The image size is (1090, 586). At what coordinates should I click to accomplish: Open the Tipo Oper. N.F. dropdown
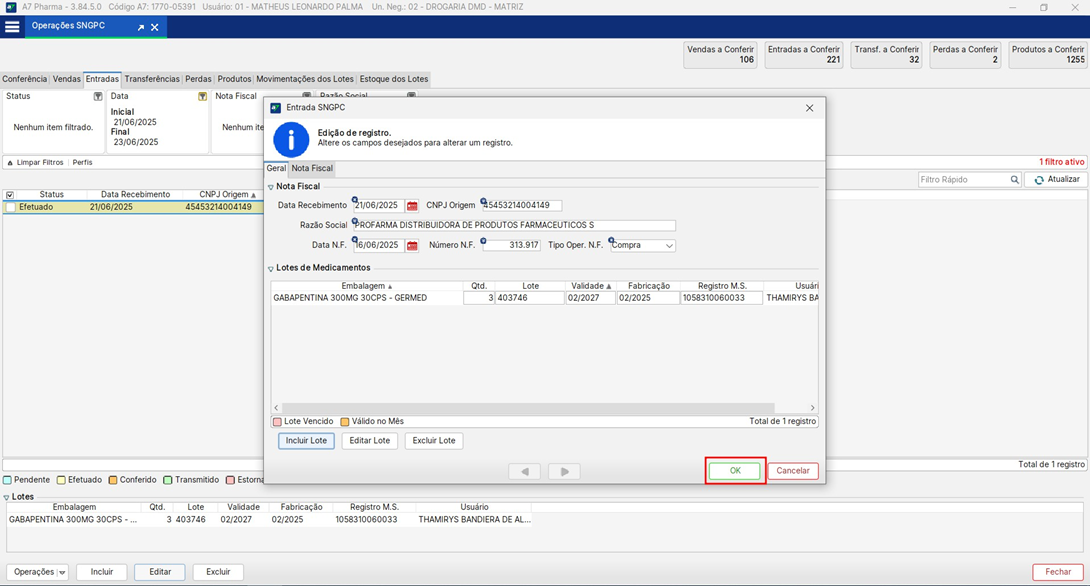(x=669, y=246)
